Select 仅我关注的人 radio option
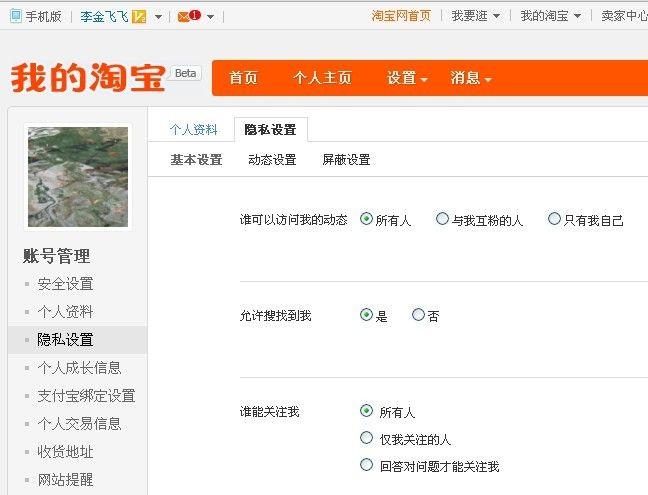Screen dimensions: 648x495 click(x=366, y=438)
